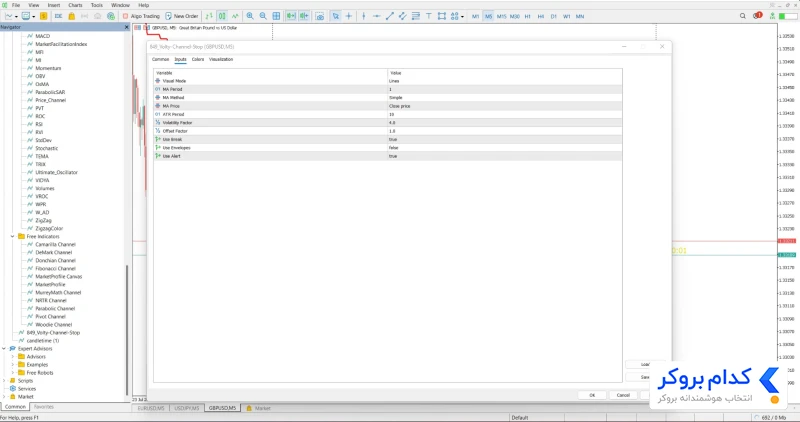Viewport: 800px width, 422px height.
Task: Click the yellow Market bag toolbar icon
Action: pyautogui.click(x=71, y=16)
